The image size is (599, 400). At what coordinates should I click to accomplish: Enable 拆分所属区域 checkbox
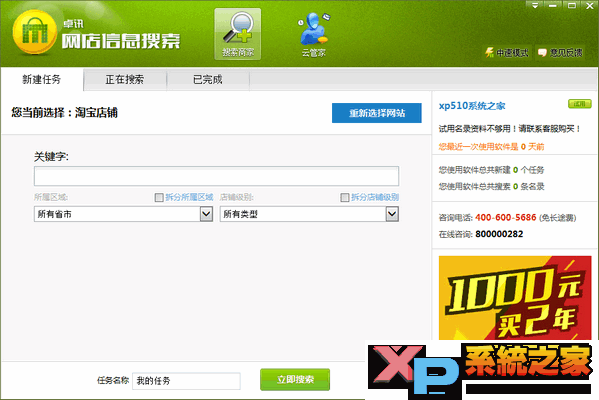coord(159,197)
